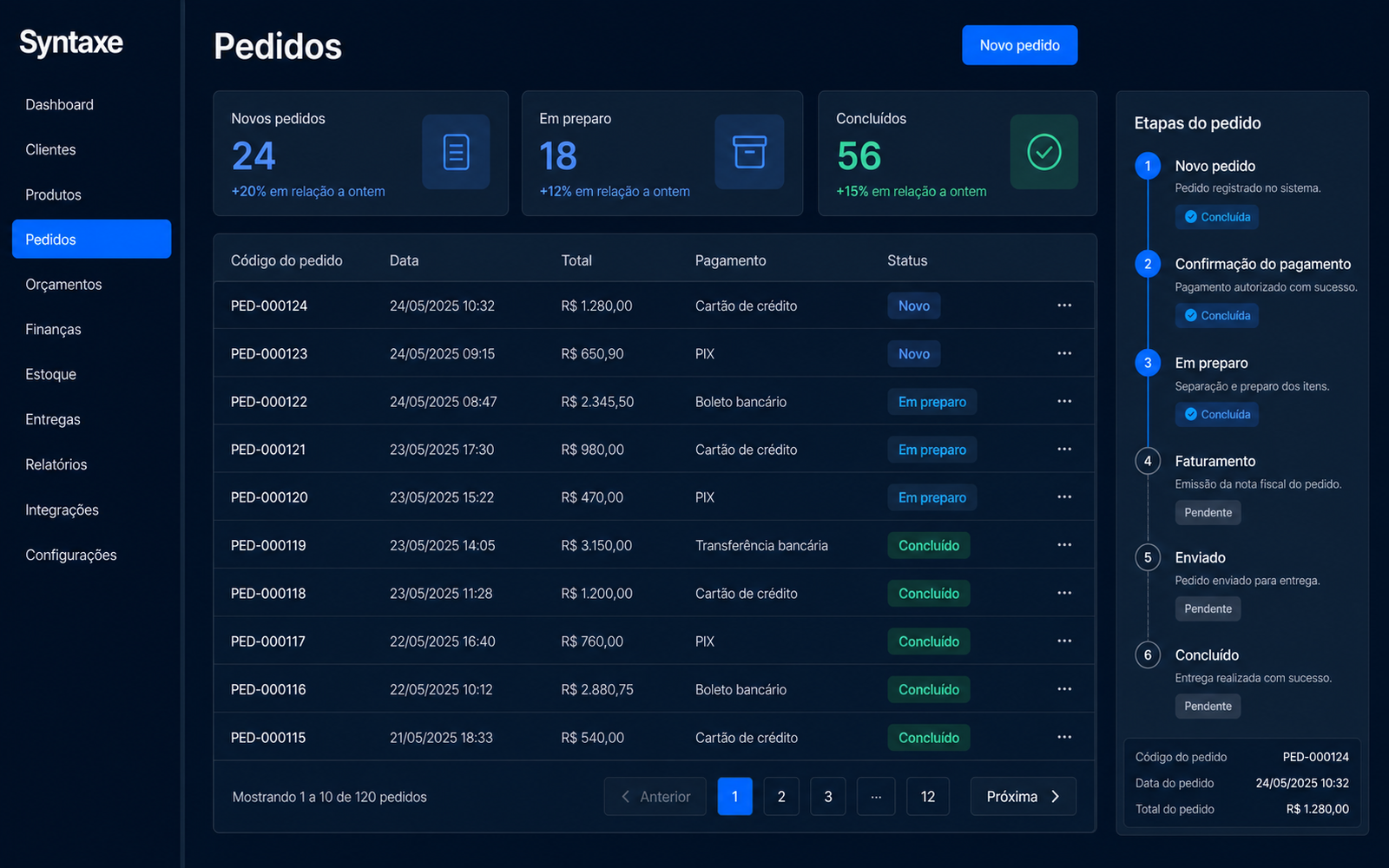Click the number 24 in Novos pedidos
This screenshot has width=1389, height=868.
coord(253,156)
